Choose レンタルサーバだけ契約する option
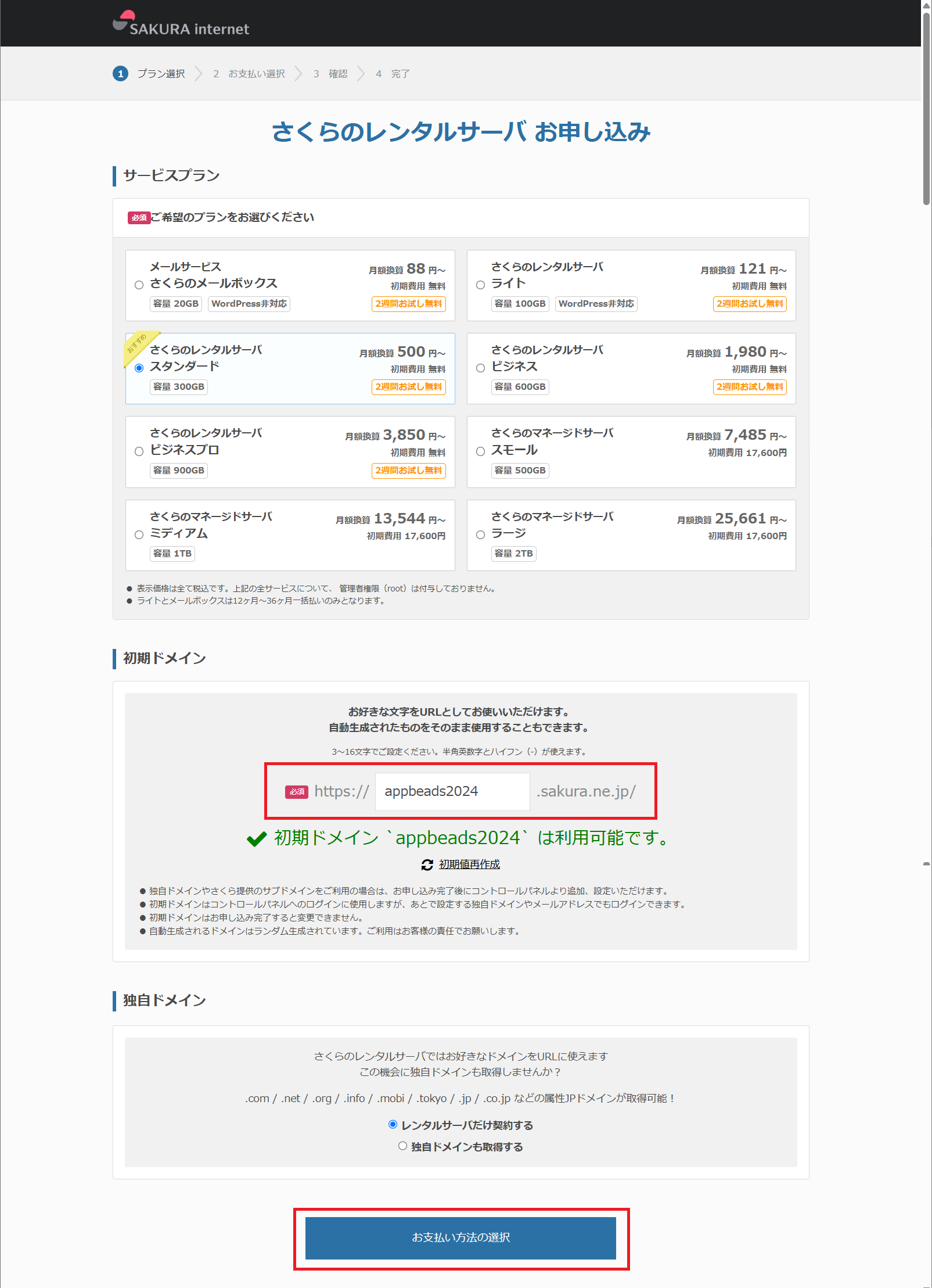The image size is (932, 1288). pyautogui.click(x=393, y=1124)
